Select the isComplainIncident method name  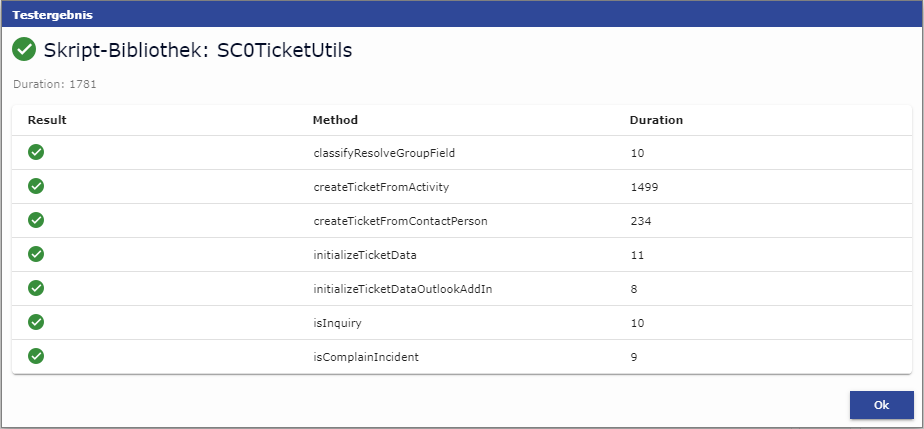(x=366, y=357)
